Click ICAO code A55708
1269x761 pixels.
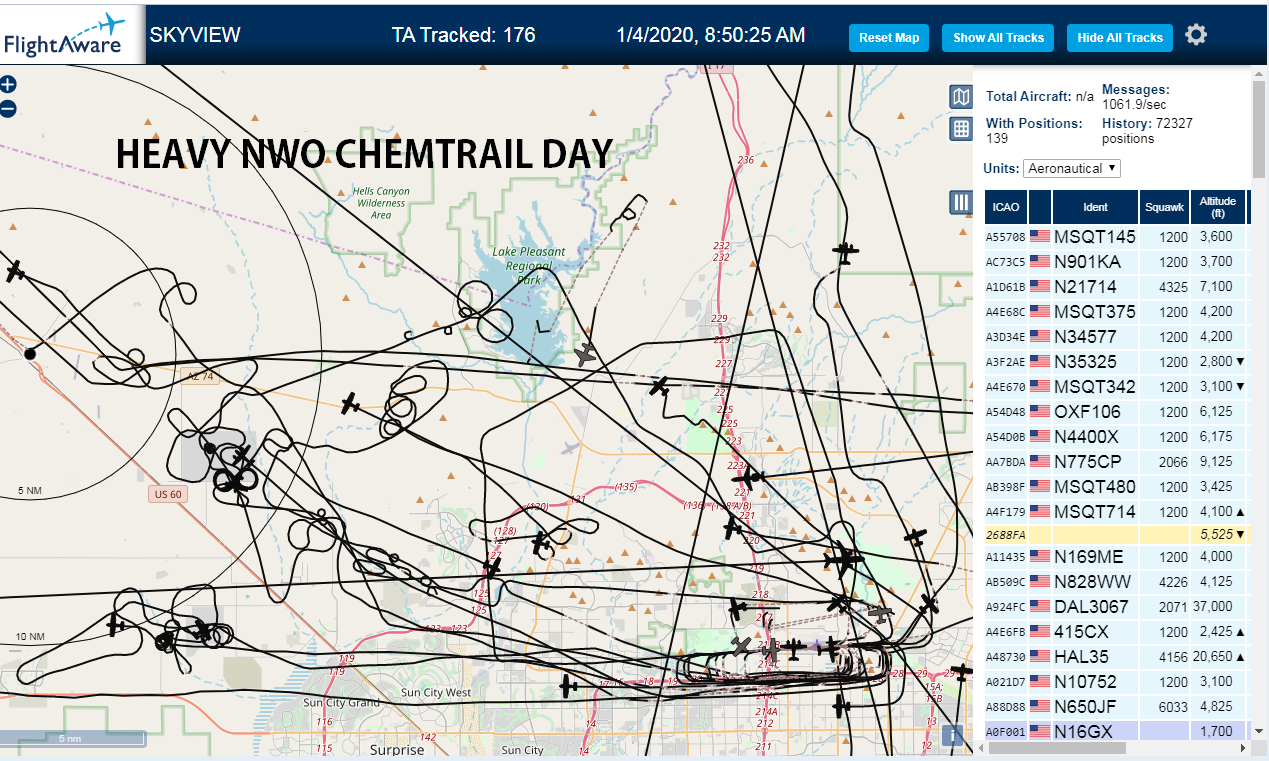point(1005,238)
